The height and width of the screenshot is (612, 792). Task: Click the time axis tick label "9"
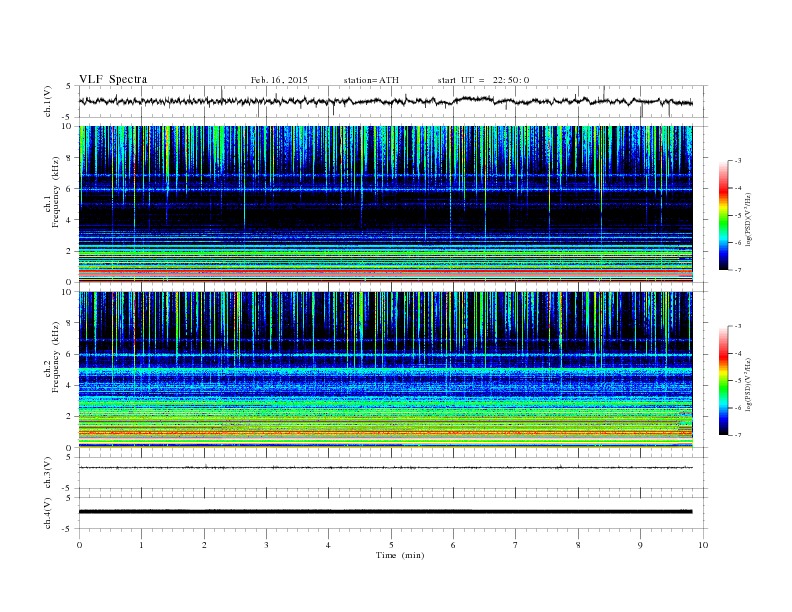(640, 545)
